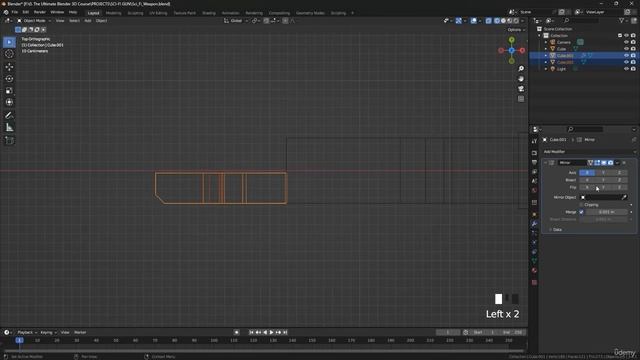Hide Camera in viewport via eye icon
The height and width of the screenshot is (360, 640).
pos(626,42)
